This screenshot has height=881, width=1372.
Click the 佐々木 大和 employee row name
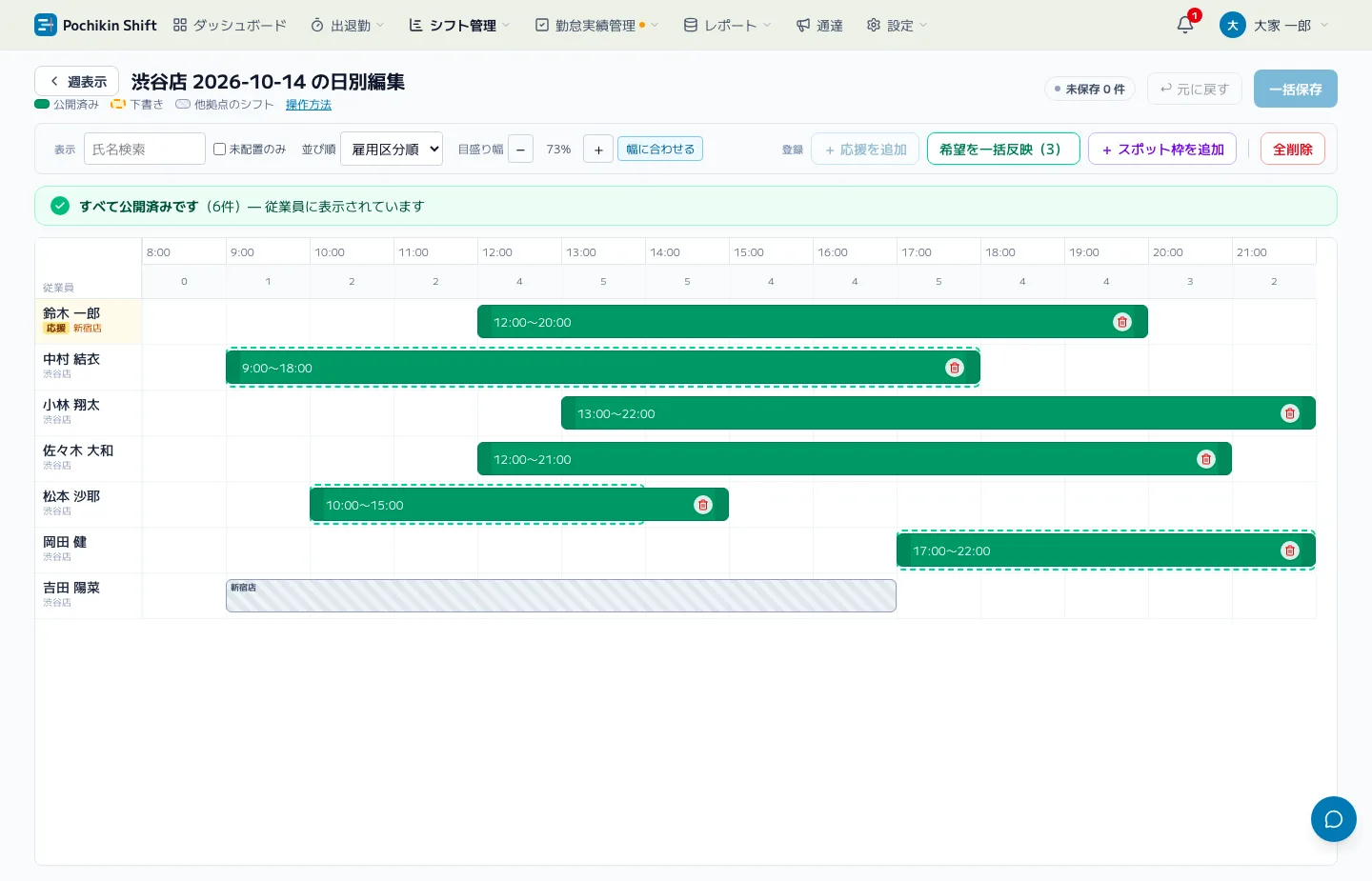pos(78,451)
